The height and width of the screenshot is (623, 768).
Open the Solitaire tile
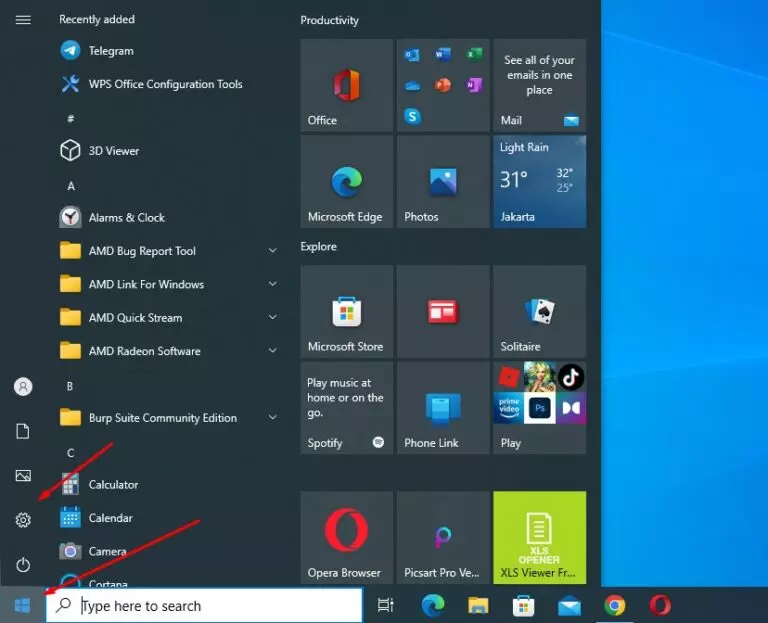[x=539, y=312]
